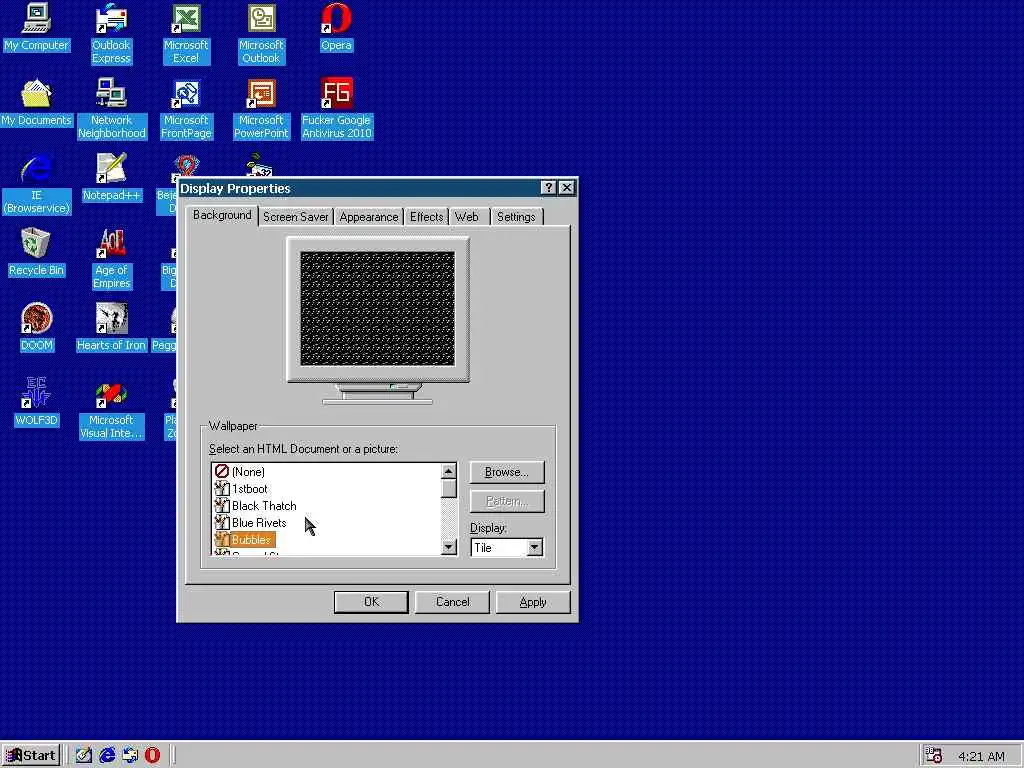Click the monitor wallpaper preview image

tap(377, 308)
